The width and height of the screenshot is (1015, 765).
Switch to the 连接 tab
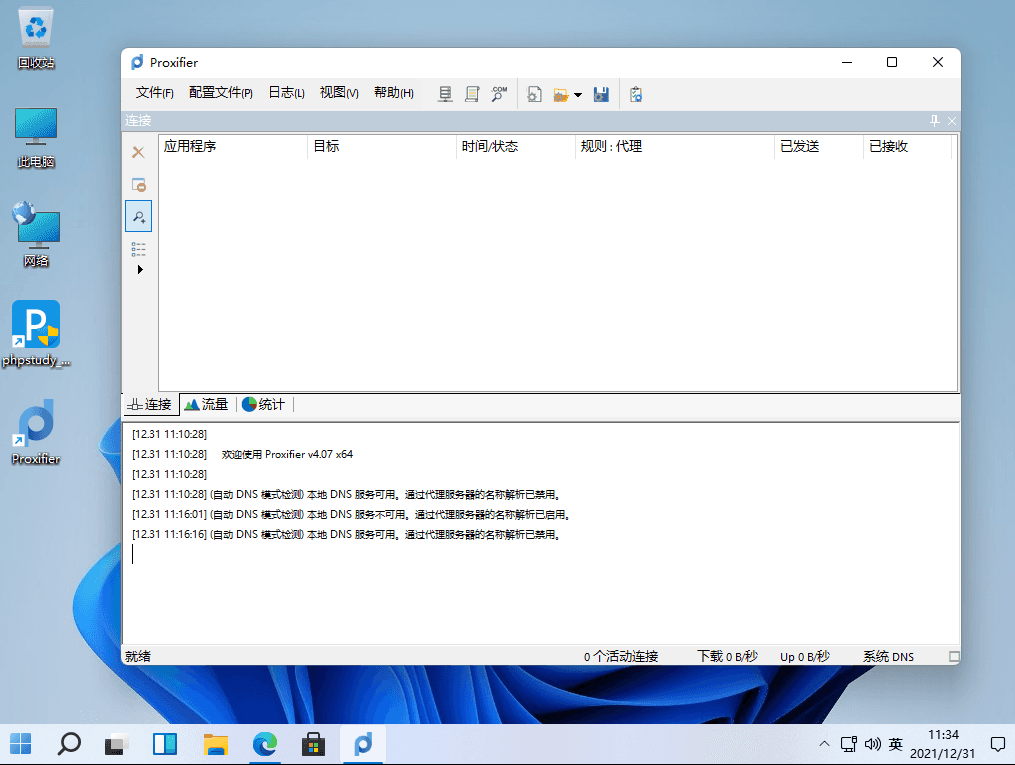(x=151, y=405)
